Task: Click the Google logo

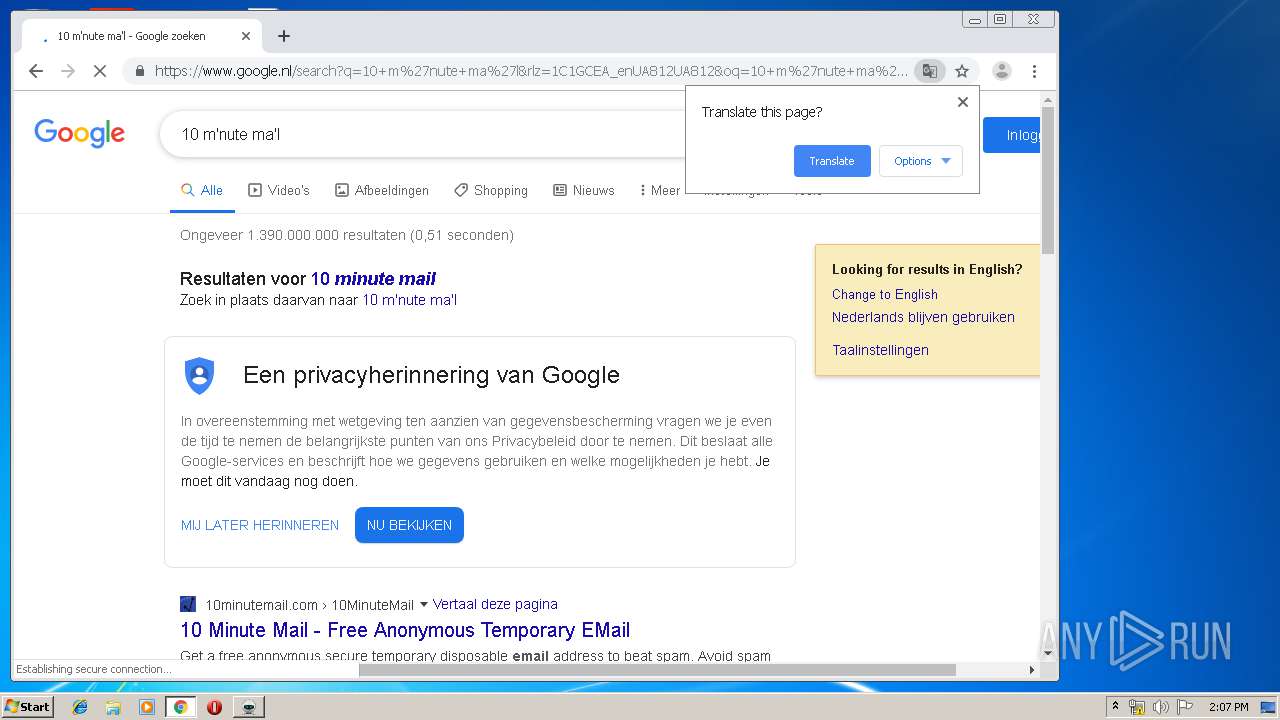Action: [79, 133]
